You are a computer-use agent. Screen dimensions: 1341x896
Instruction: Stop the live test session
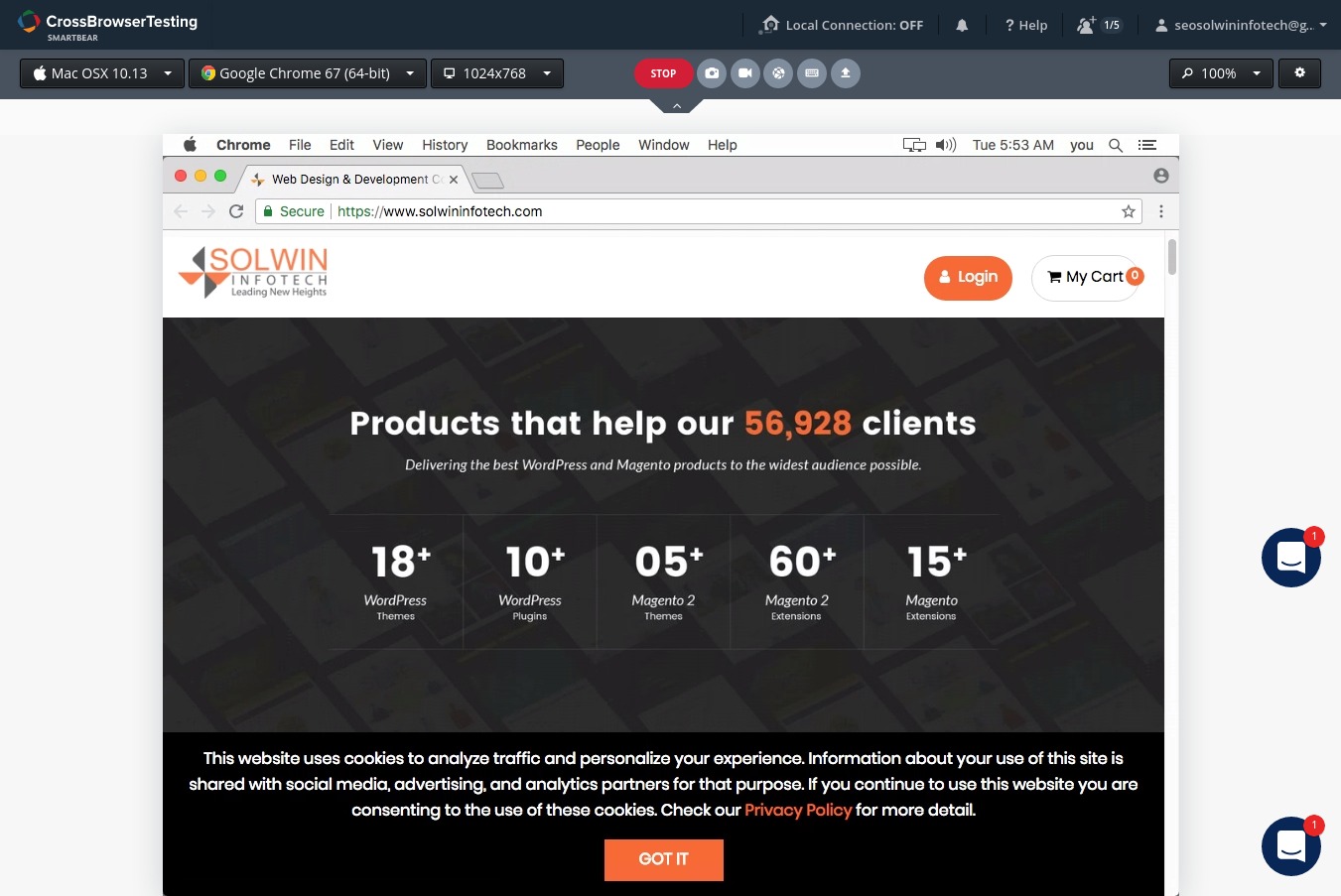tap(663, 73)
